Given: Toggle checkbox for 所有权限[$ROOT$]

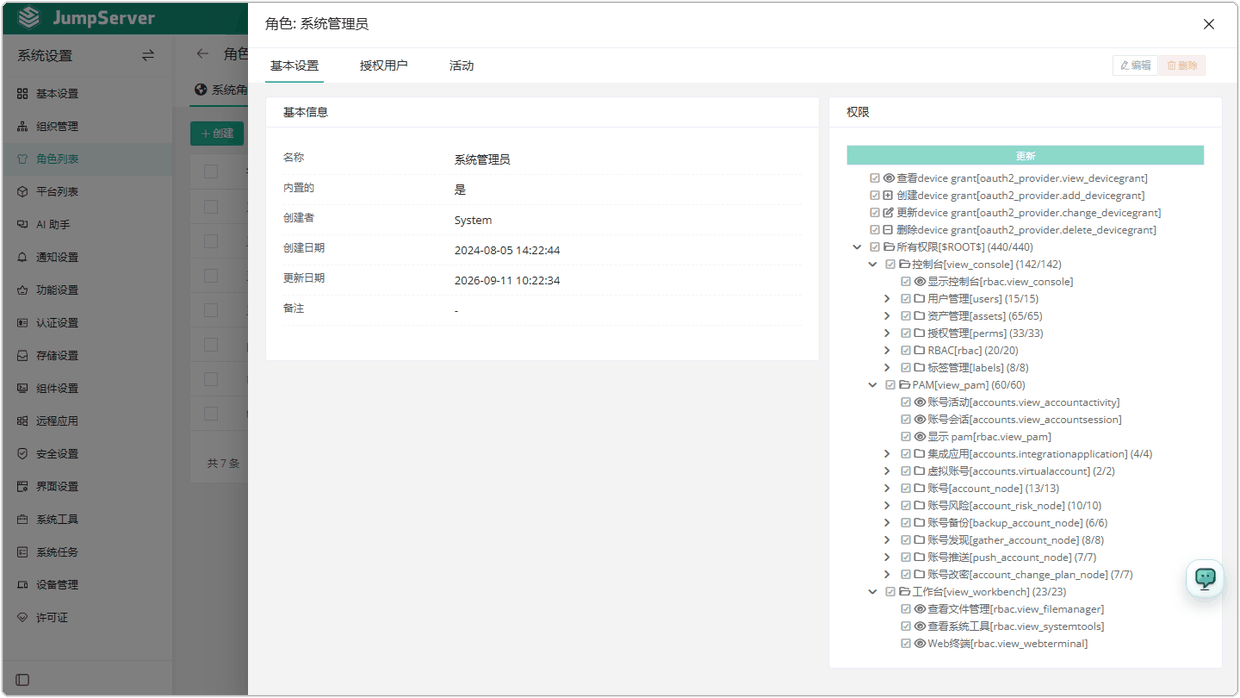Looking at the screenshot, I should click(x=875, y=247).
